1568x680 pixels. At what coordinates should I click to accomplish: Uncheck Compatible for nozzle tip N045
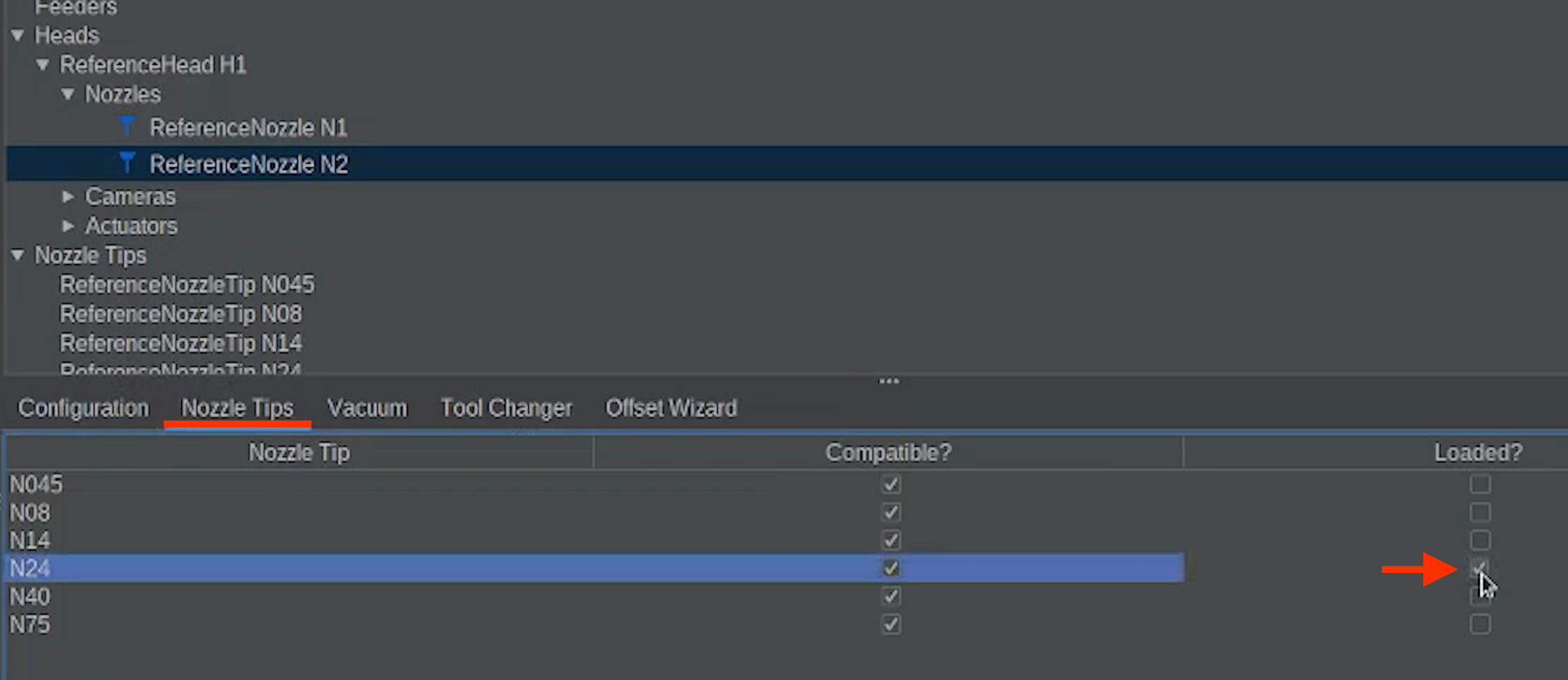pyautogui.click(x=891, y=484)
